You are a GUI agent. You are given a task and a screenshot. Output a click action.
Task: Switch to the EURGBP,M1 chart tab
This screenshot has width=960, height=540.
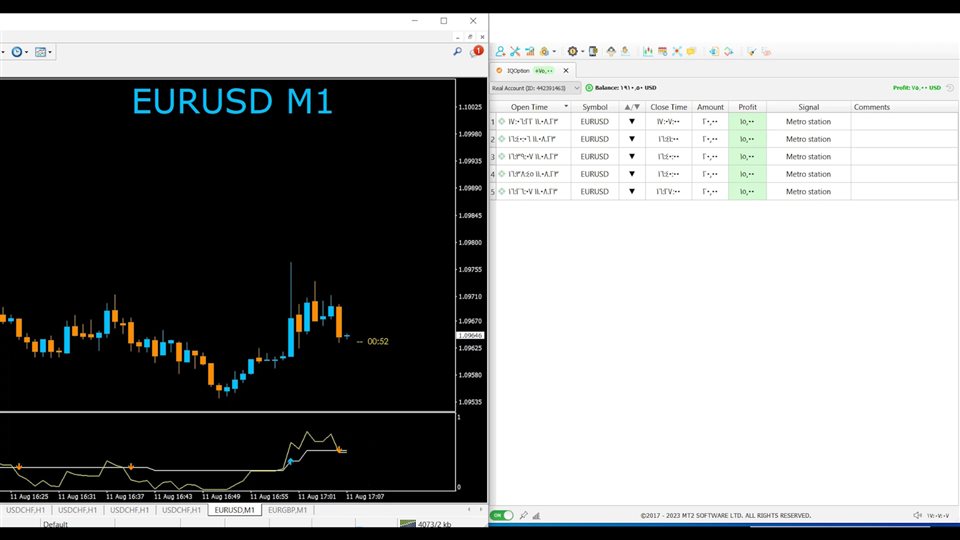pyautogui.click(x=288, y=510)
